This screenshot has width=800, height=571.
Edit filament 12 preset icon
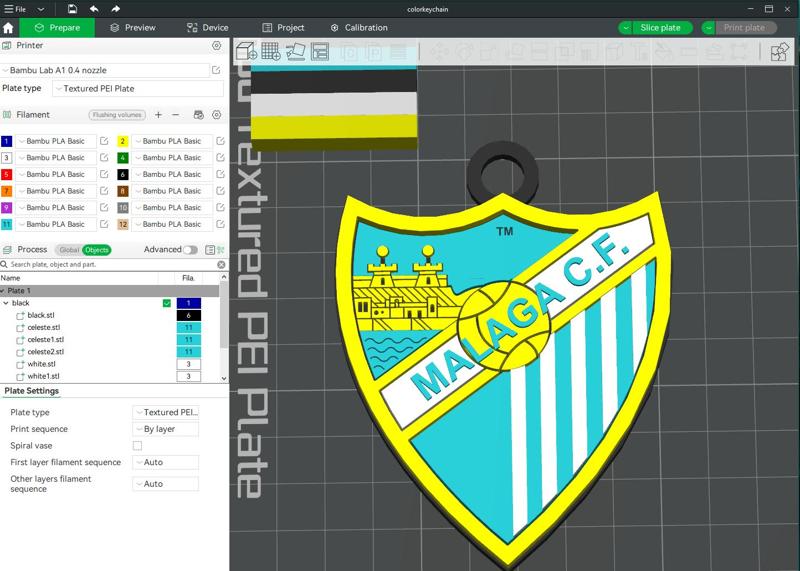[x=220, y=224]
